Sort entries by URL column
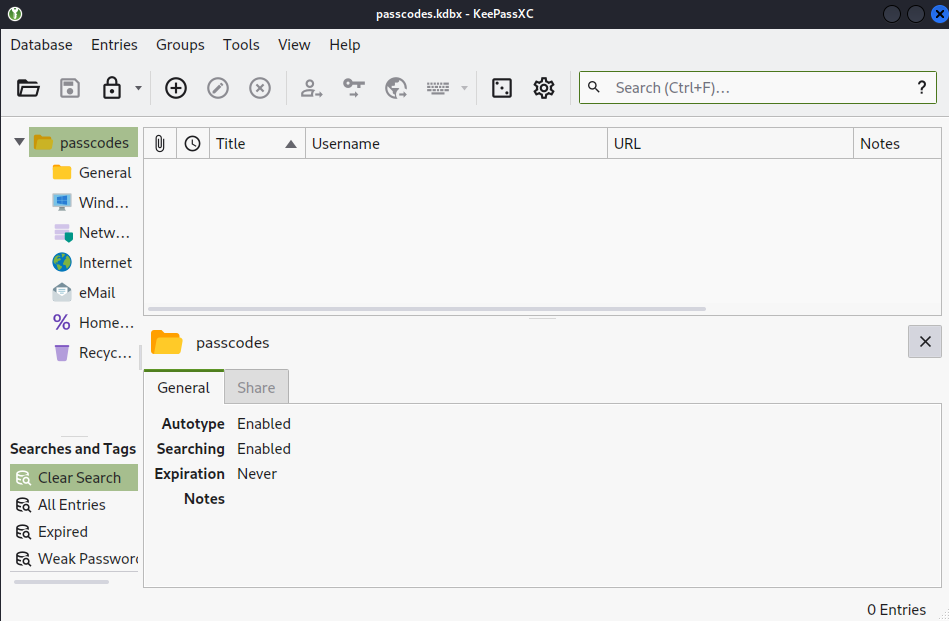This screenshot has width=949, height=621. pyautogui.click(x=731, y=143)
